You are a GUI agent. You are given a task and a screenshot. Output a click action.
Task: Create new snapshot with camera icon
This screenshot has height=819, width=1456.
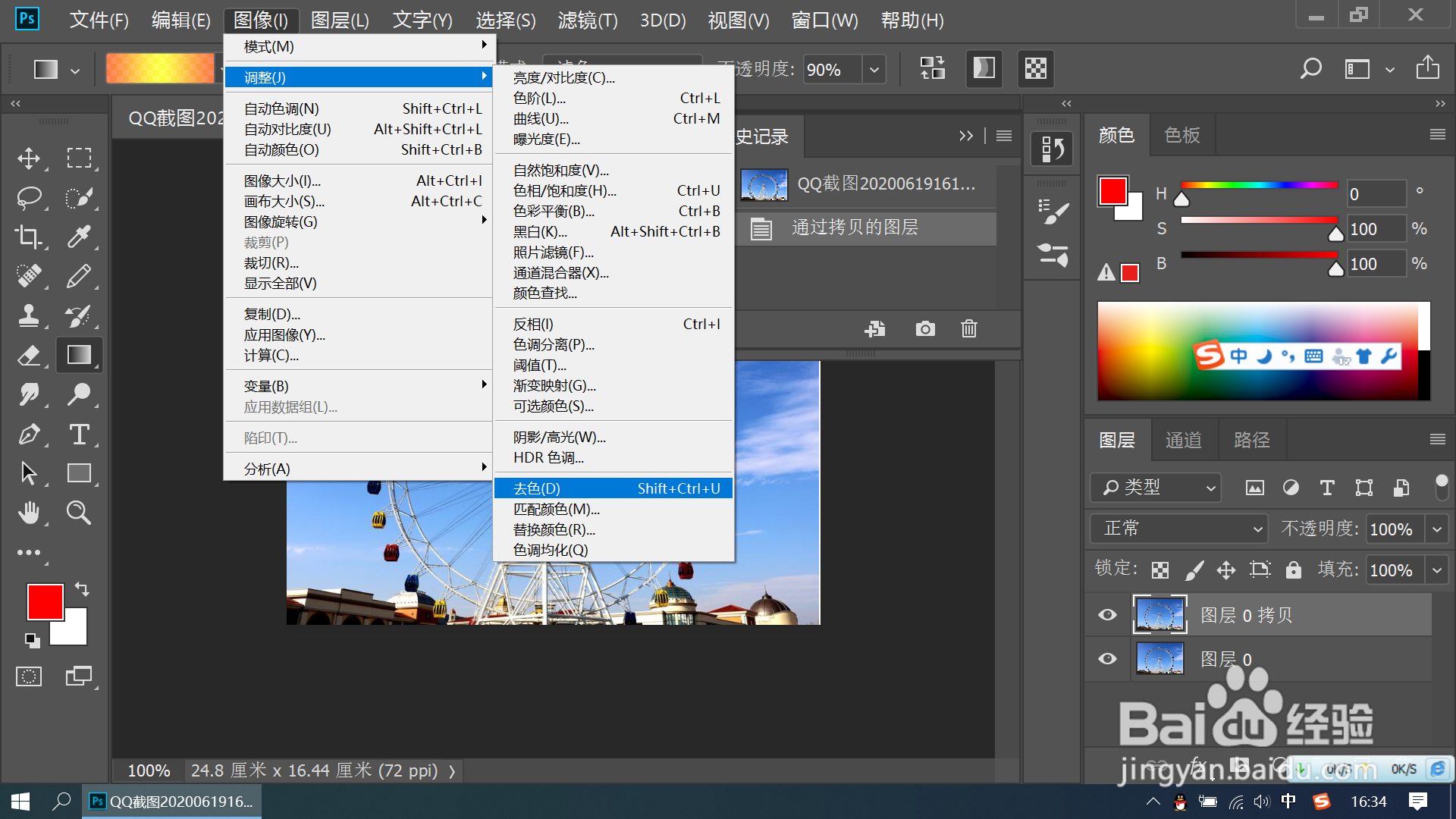(x=924, y=329)
